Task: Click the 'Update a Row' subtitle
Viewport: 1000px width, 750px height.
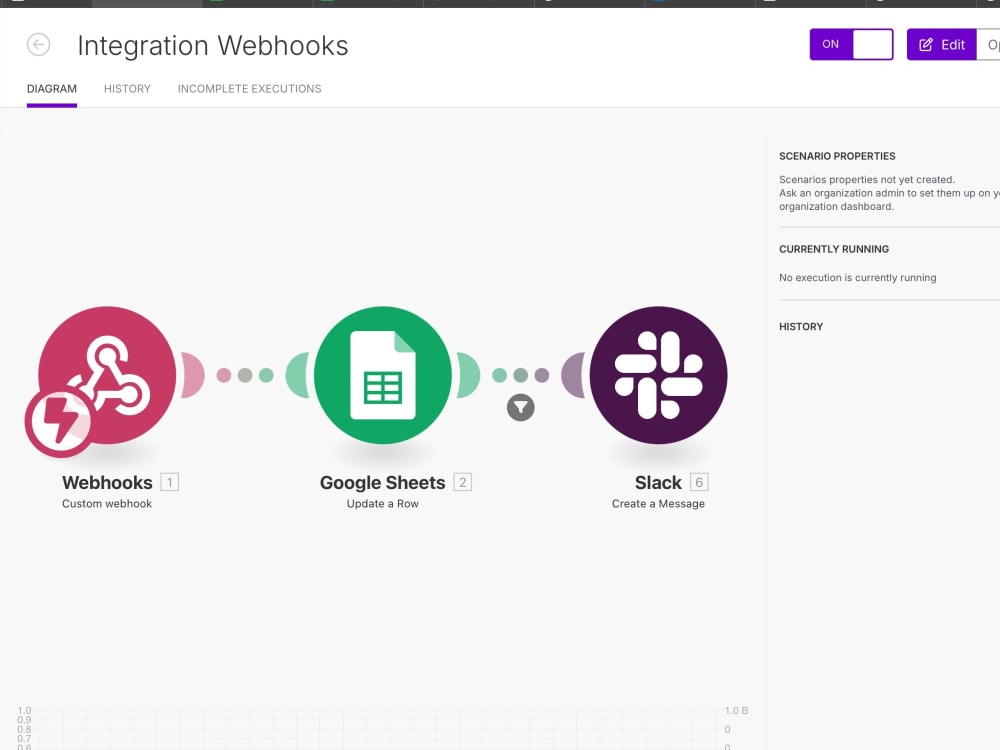Action: (x=383, y=504)
